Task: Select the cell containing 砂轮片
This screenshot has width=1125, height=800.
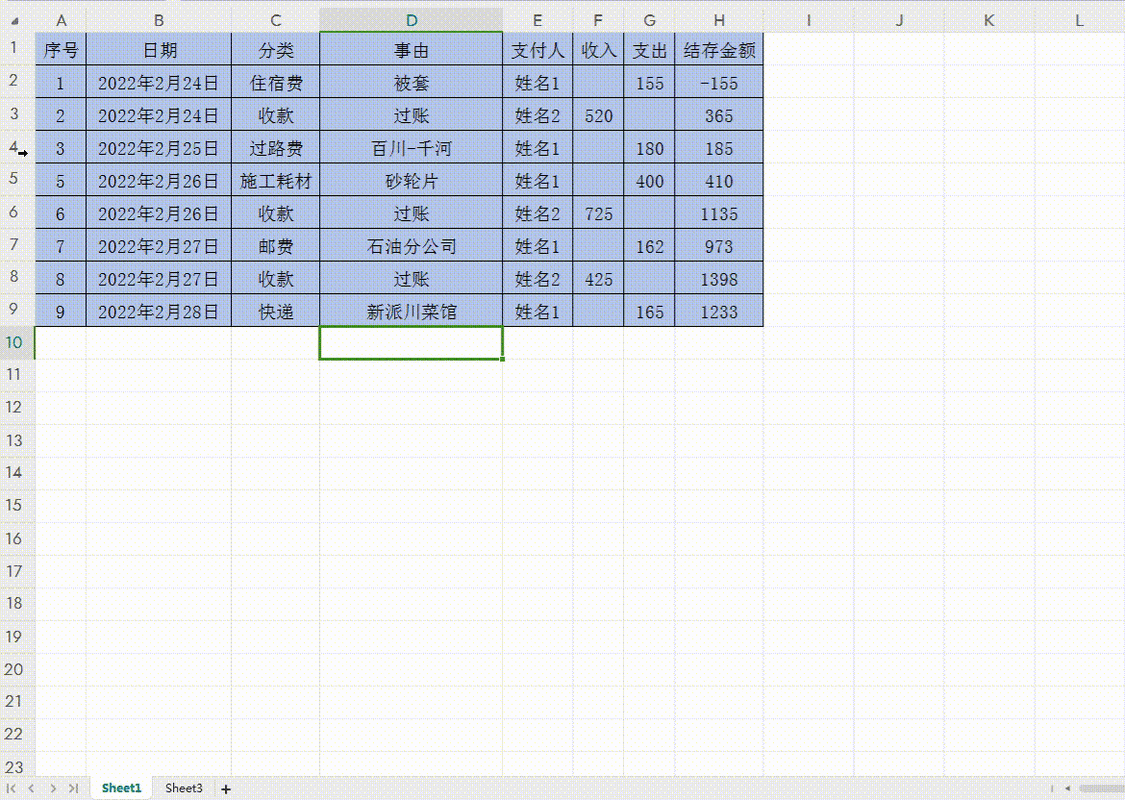Action: (411, 181)
